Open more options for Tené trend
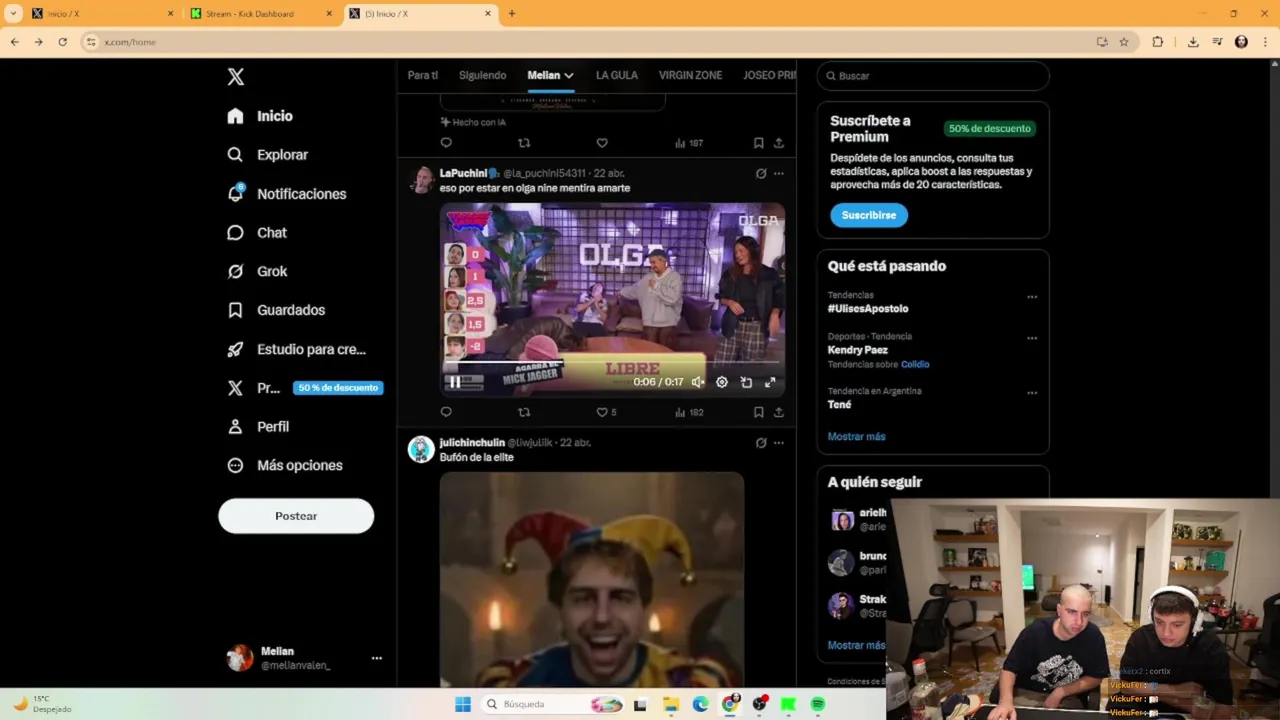The height and width of the screenshot is (720, 1280). 1032,393
